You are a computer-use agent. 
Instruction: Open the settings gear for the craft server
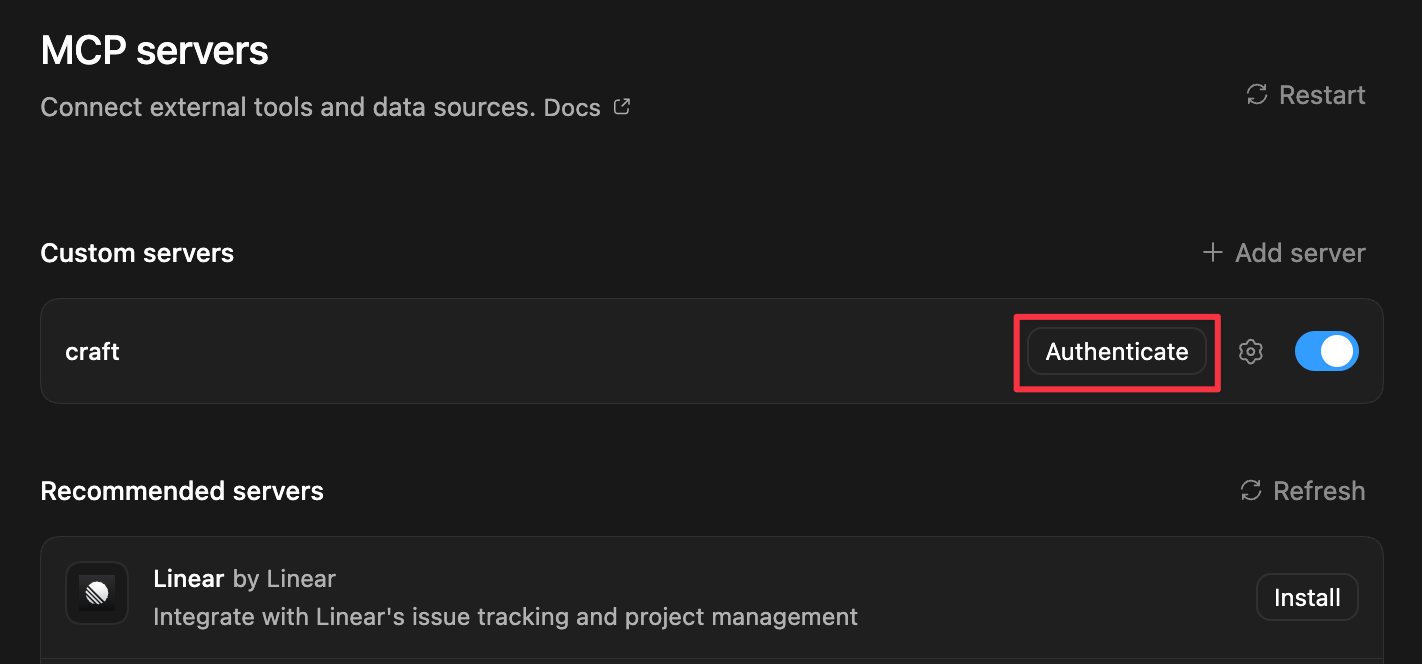coord(1250,351)
